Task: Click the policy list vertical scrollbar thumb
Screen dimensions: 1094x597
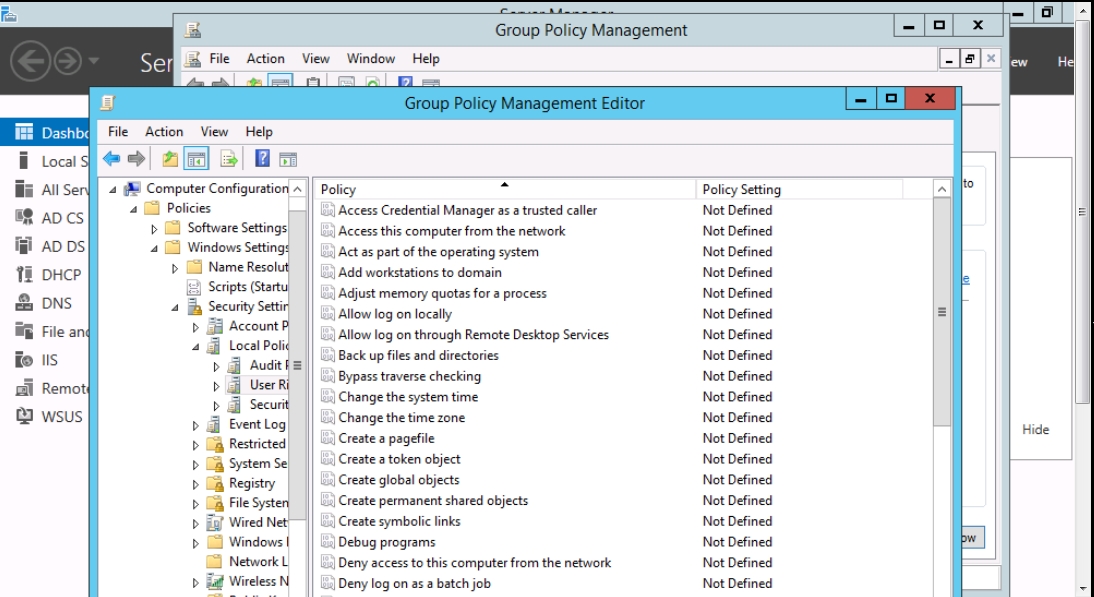Action: coord(941,312)
